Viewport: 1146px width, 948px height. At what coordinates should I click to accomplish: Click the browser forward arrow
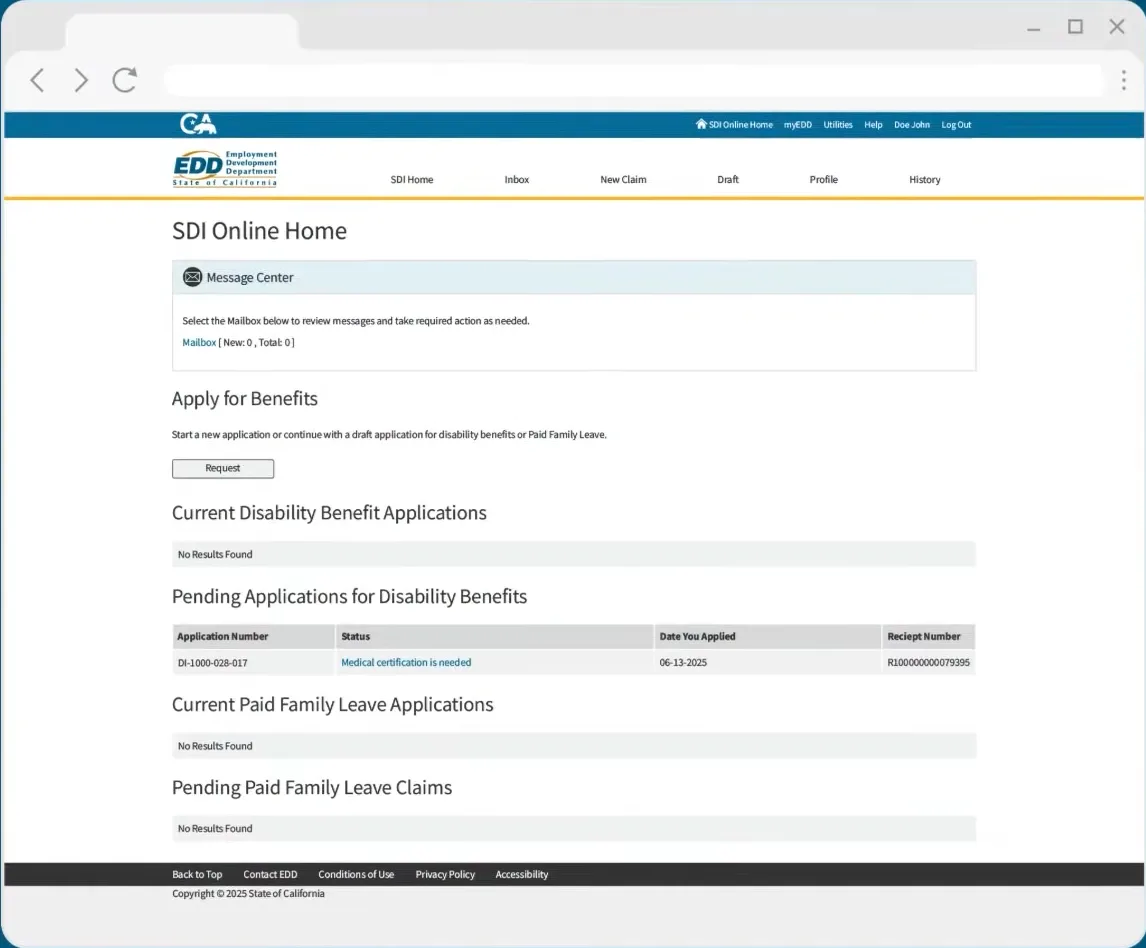tap(81, 80)
